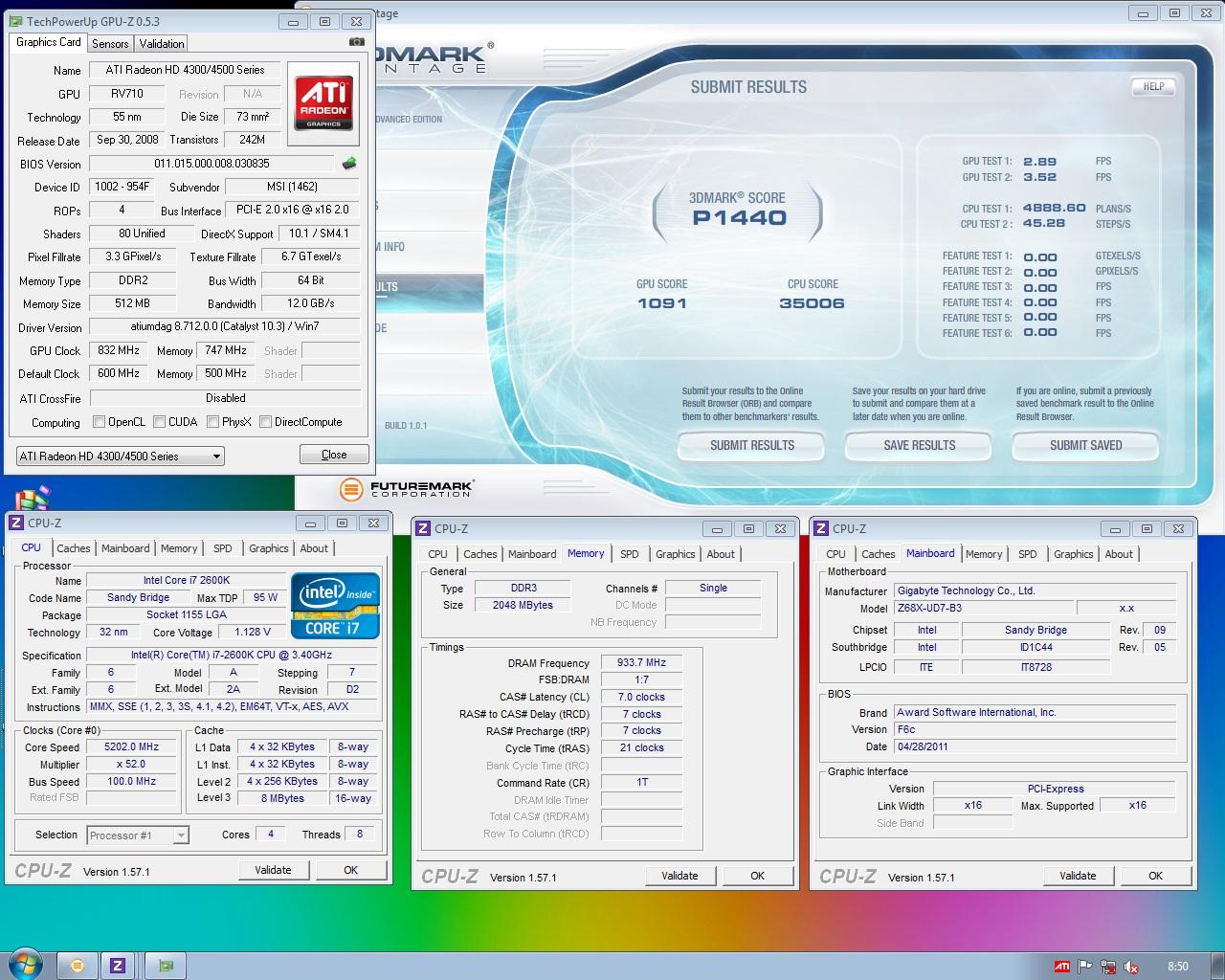Enable the OpenCL checkbox
Viewport: 1225px width, 980px height.
[99, 421]
